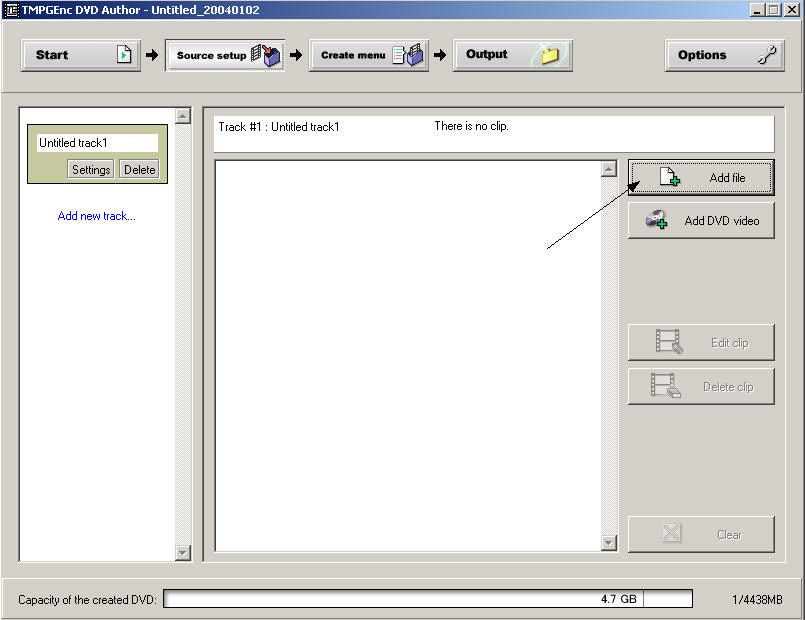Click the 'There is no clip.' text

pos(471,126)
